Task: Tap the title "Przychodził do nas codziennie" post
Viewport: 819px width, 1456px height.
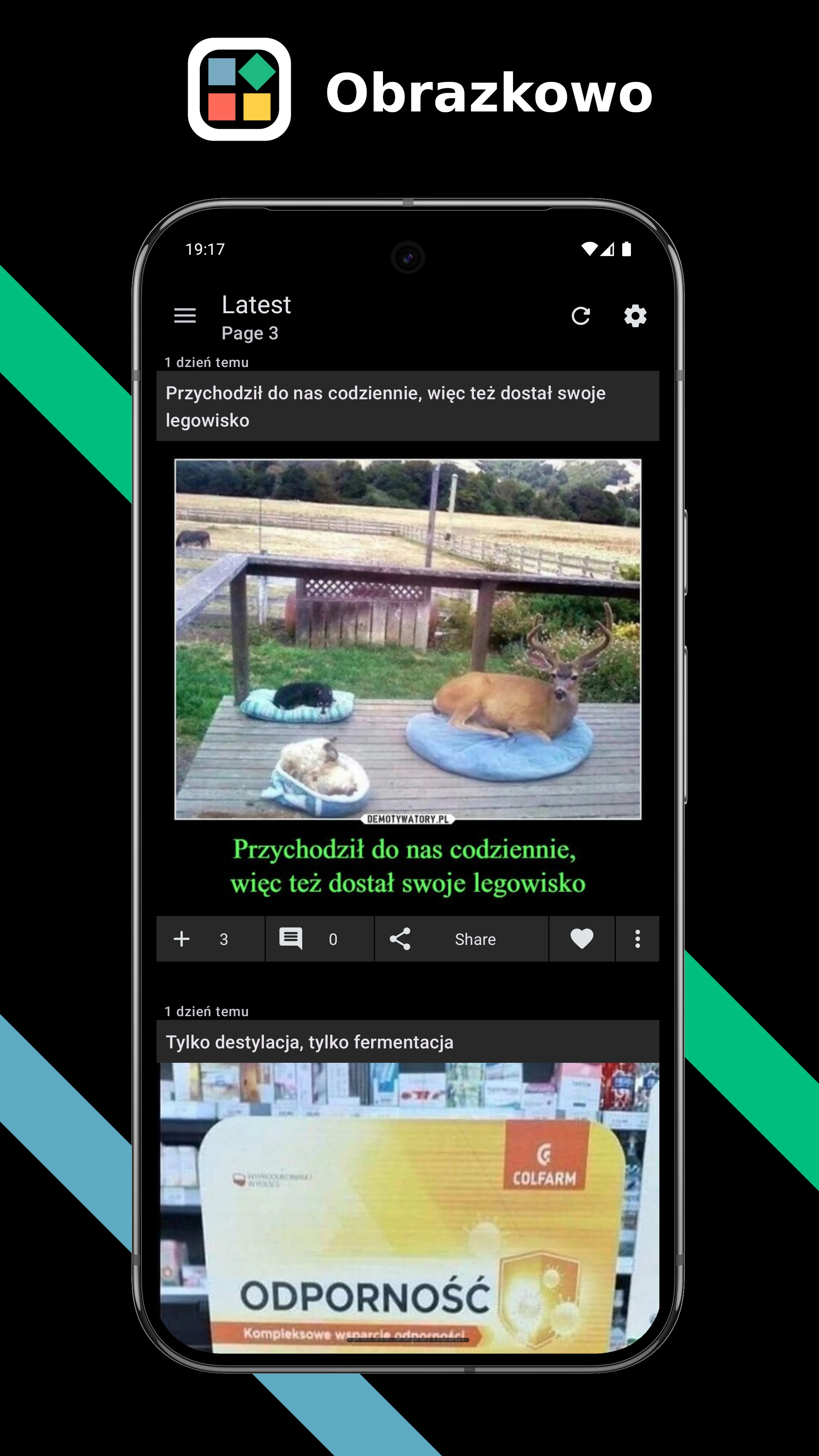Action: click(x=408, y=406)
